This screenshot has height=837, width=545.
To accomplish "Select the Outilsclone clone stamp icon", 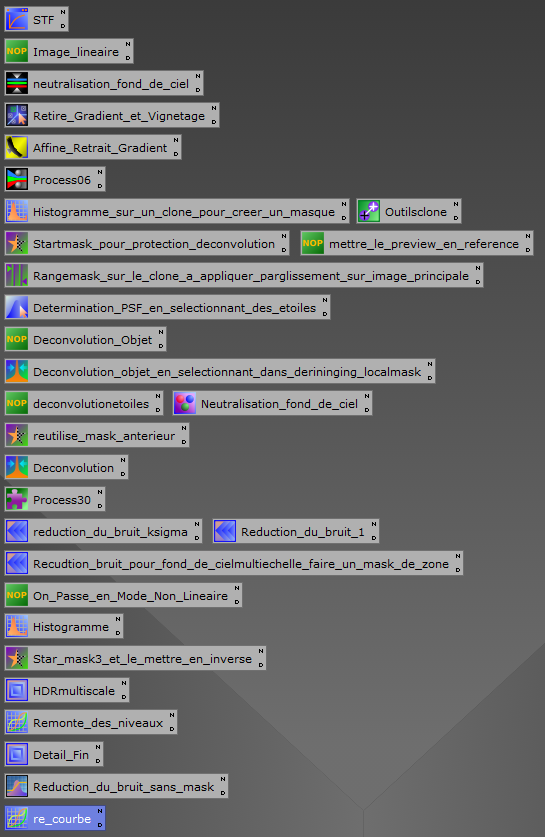I will (x=368, y=212).
